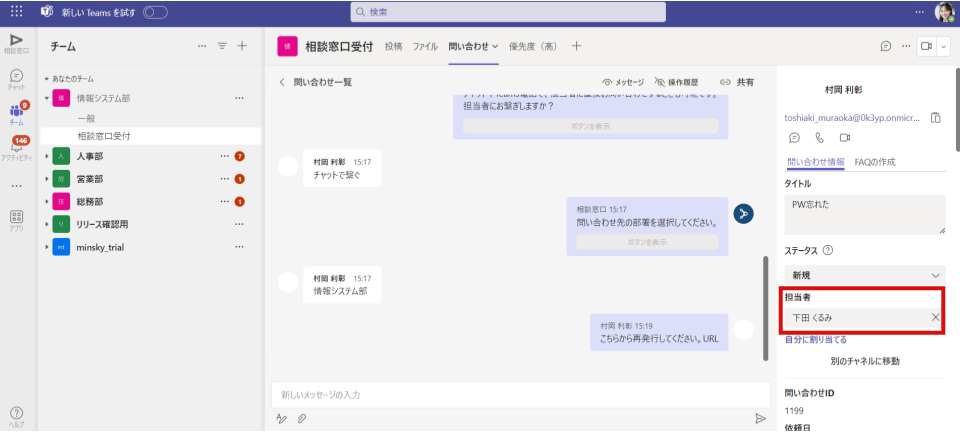Open the アプリ icon in the sidebar
The height and width of the screenshot is (434, 960).
tap(17, 220)
